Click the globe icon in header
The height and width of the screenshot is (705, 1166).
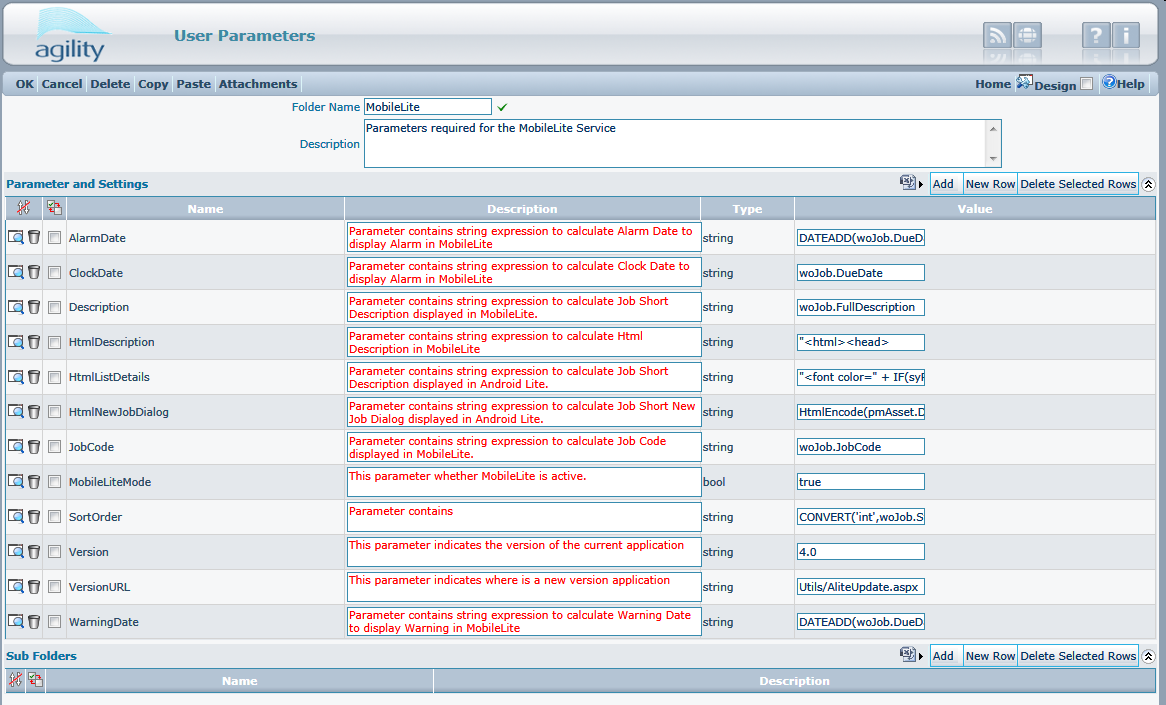tap(1027, 36)
